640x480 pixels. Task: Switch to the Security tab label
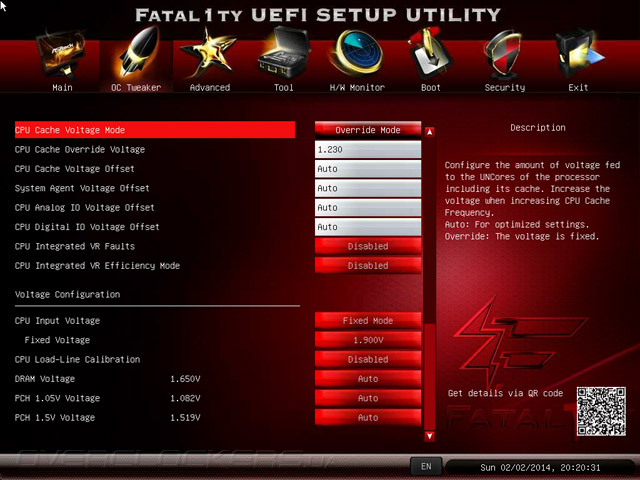pyautogui.click(x=505, y=88)
